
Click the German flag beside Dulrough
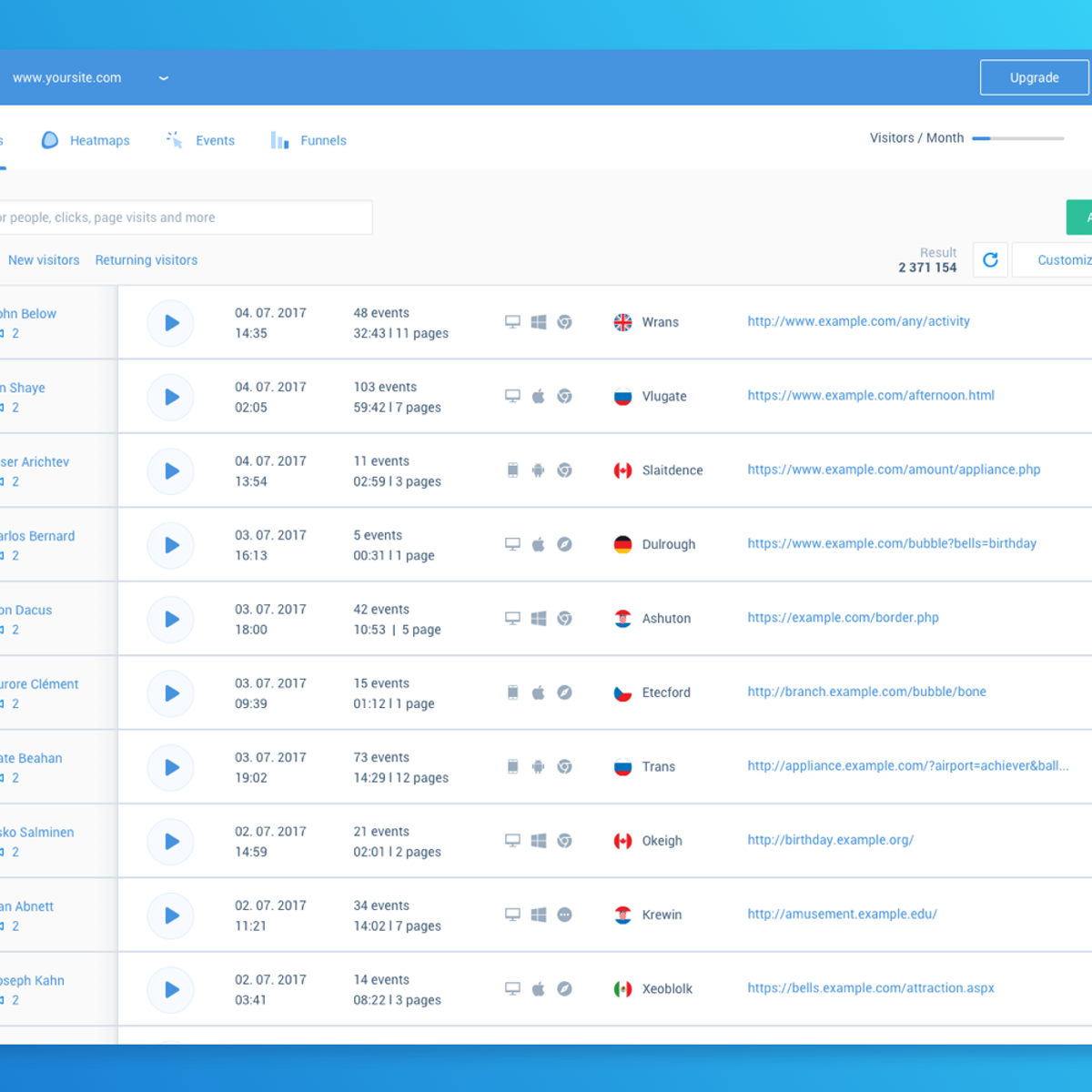[622, 544]
